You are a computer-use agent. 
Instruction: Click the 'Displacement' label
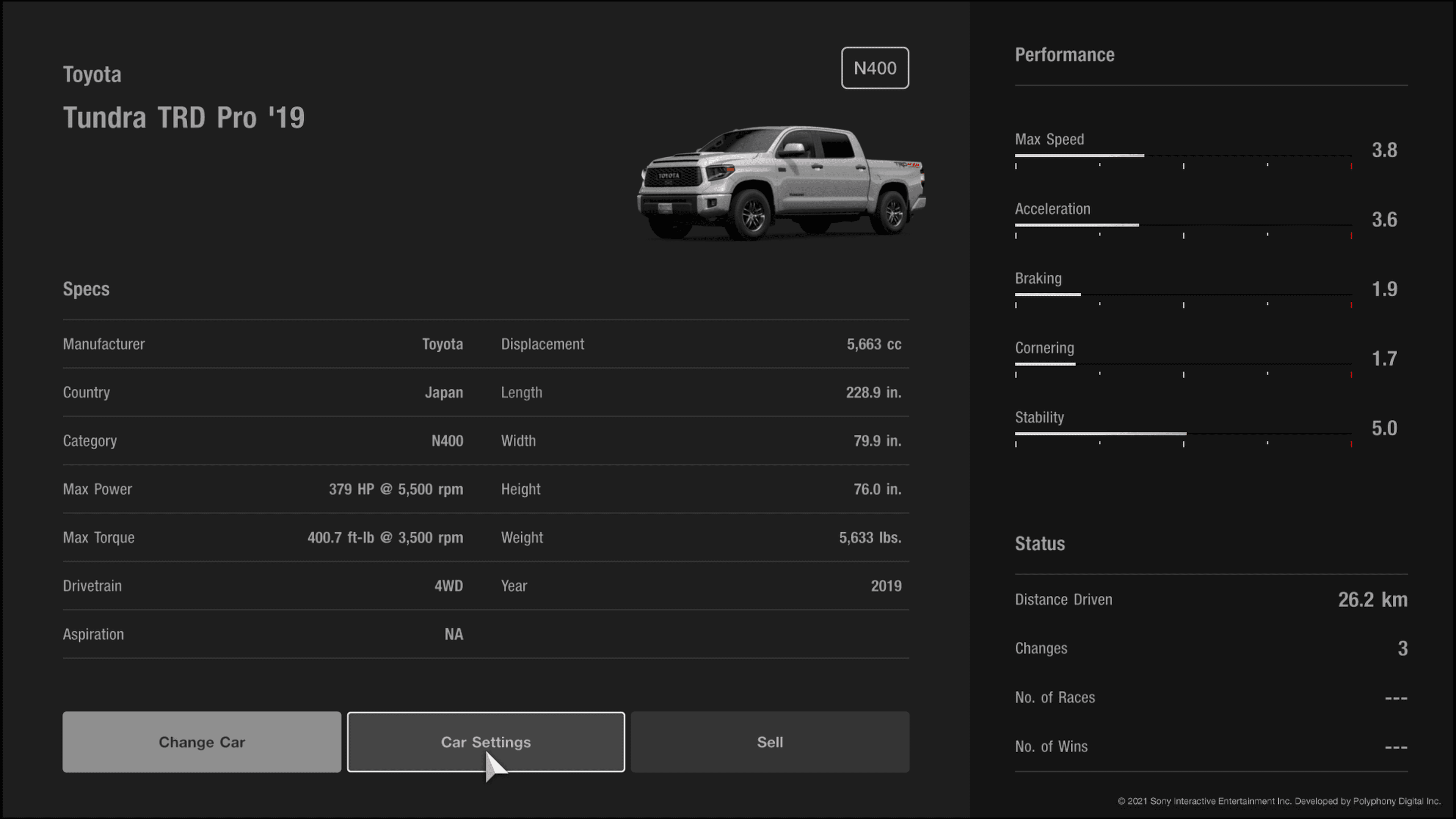tap(542, 344)
